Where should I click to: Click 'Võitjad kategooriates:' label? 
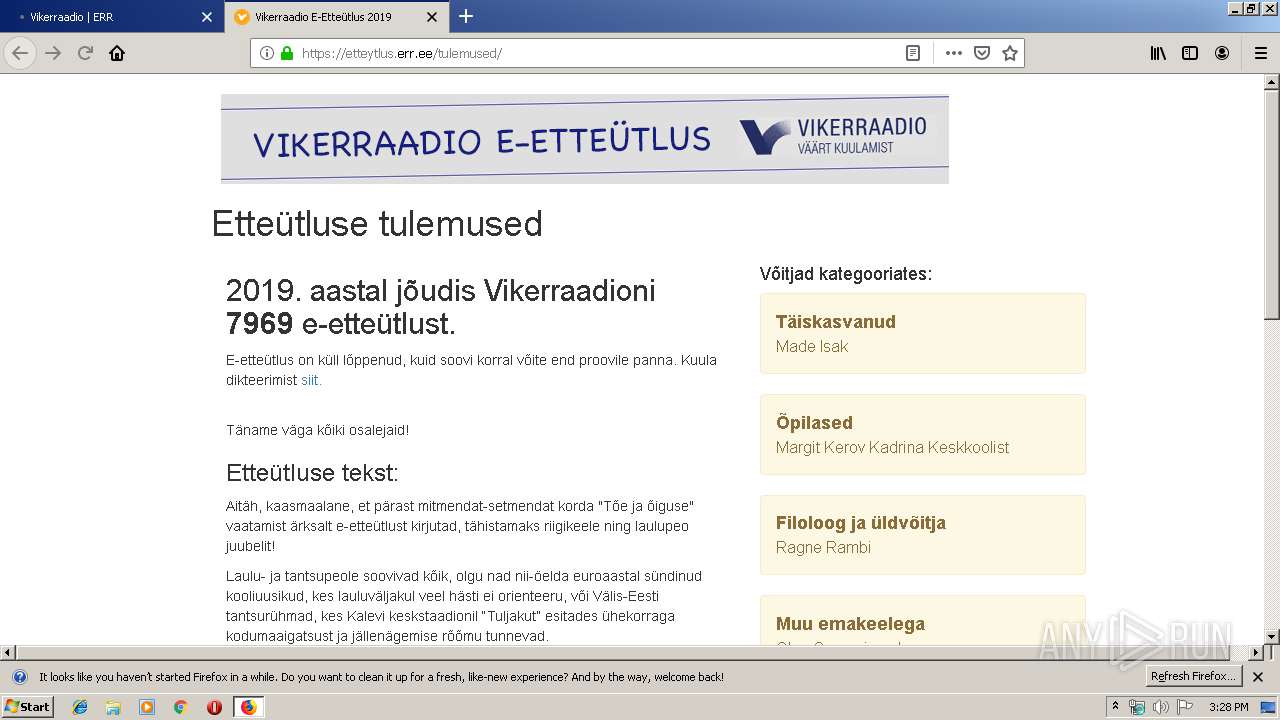[x=845, y=274]
